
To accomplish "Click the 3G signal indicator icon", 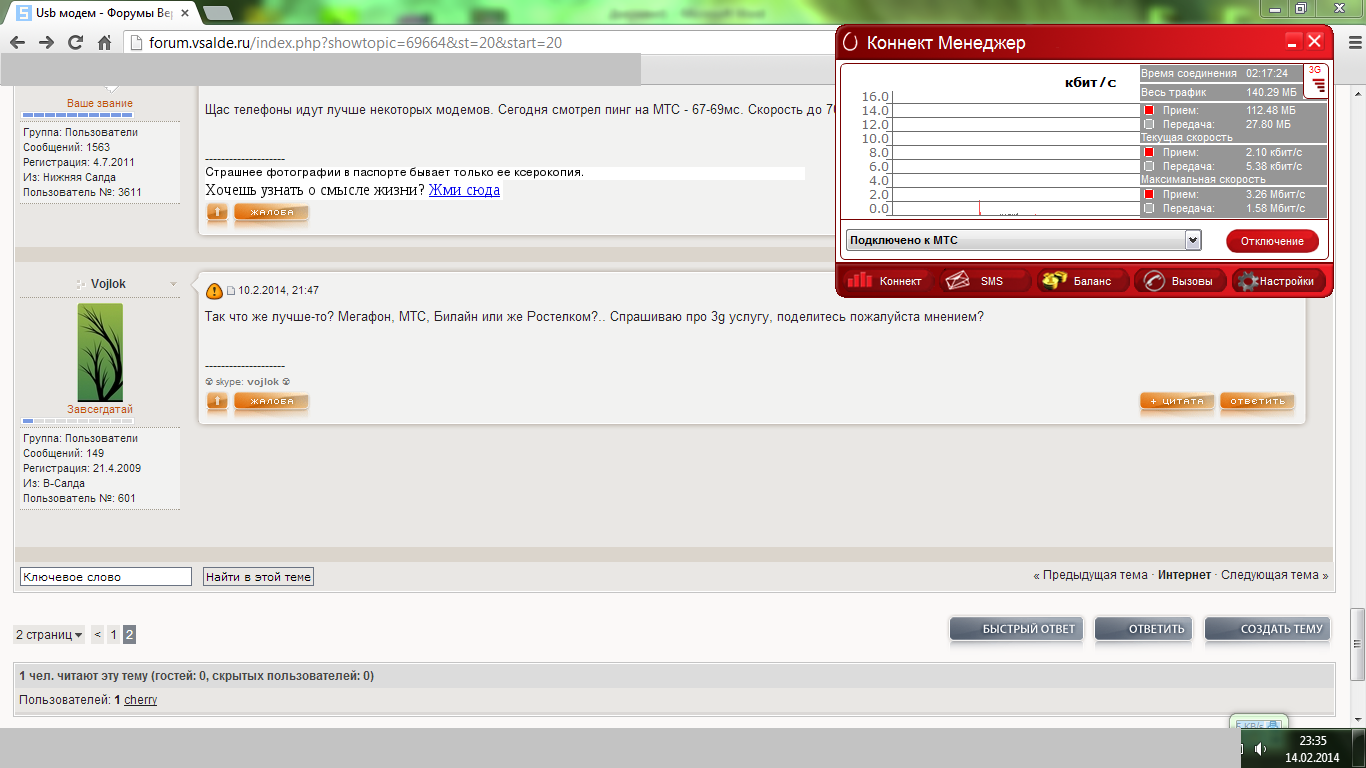I will click(1316, 79).
